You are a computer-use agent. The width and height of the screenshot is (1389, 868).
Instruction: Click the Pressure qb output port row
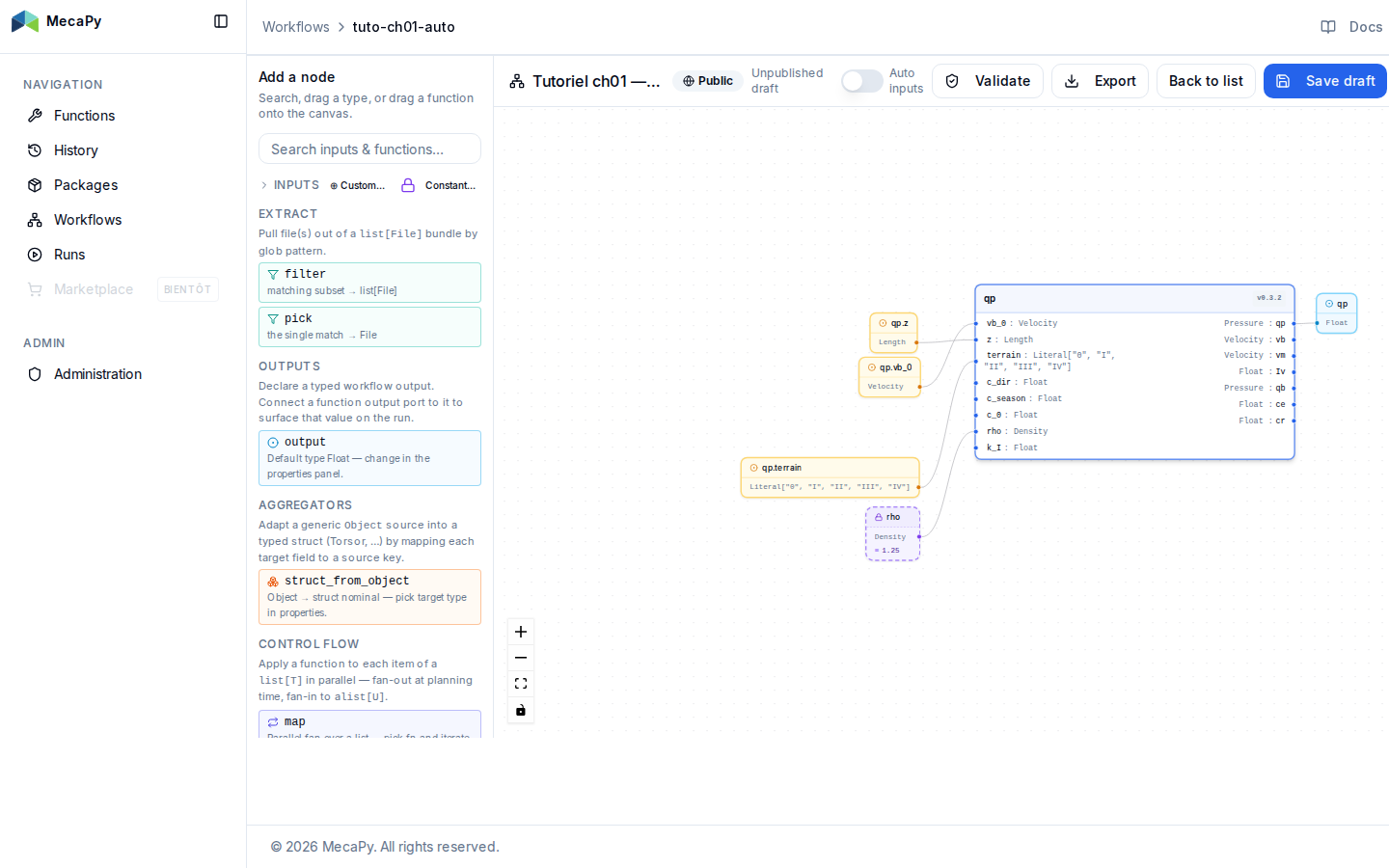point(1255,388)
